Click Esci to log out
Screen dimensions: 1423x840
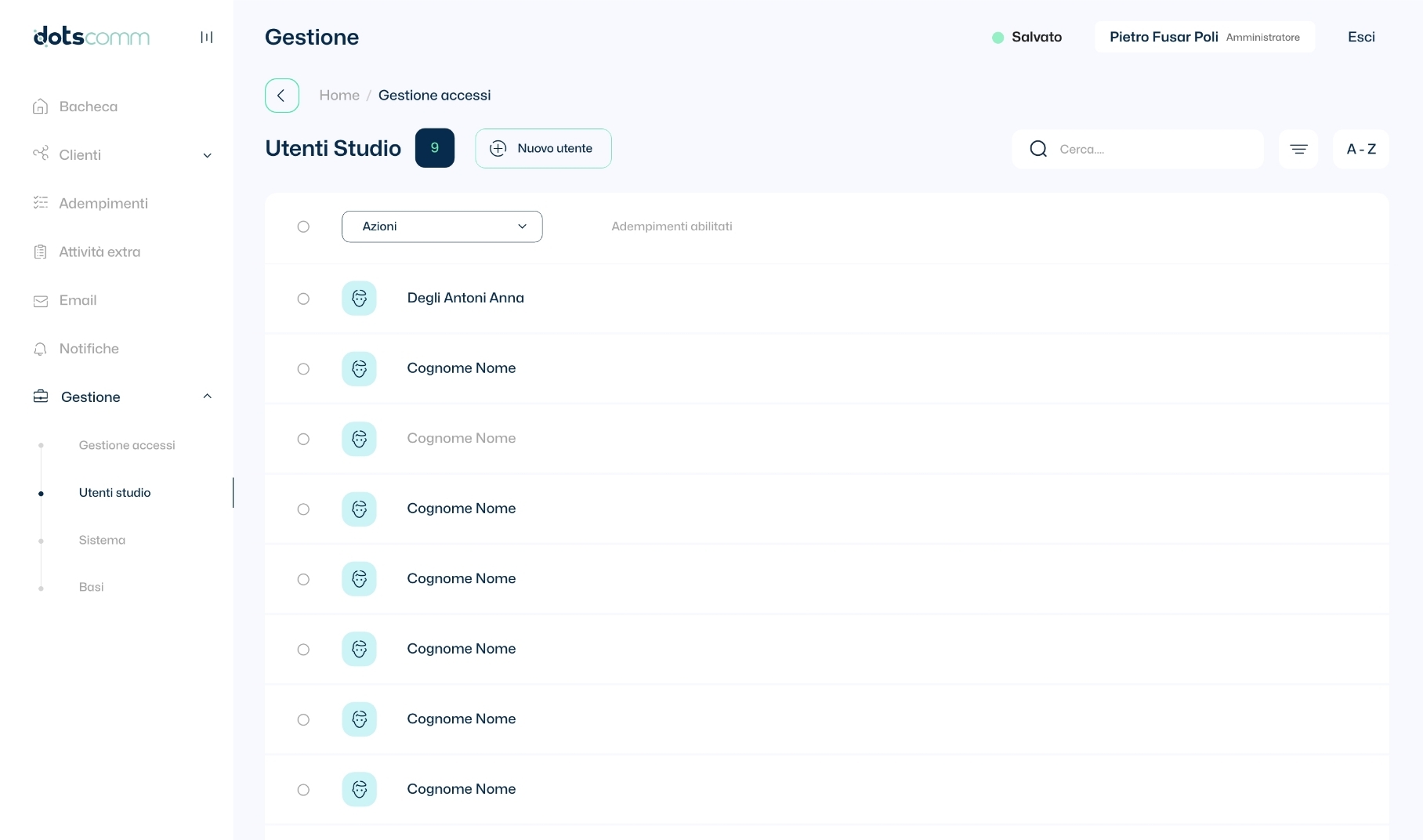(x=1361, y=37)
